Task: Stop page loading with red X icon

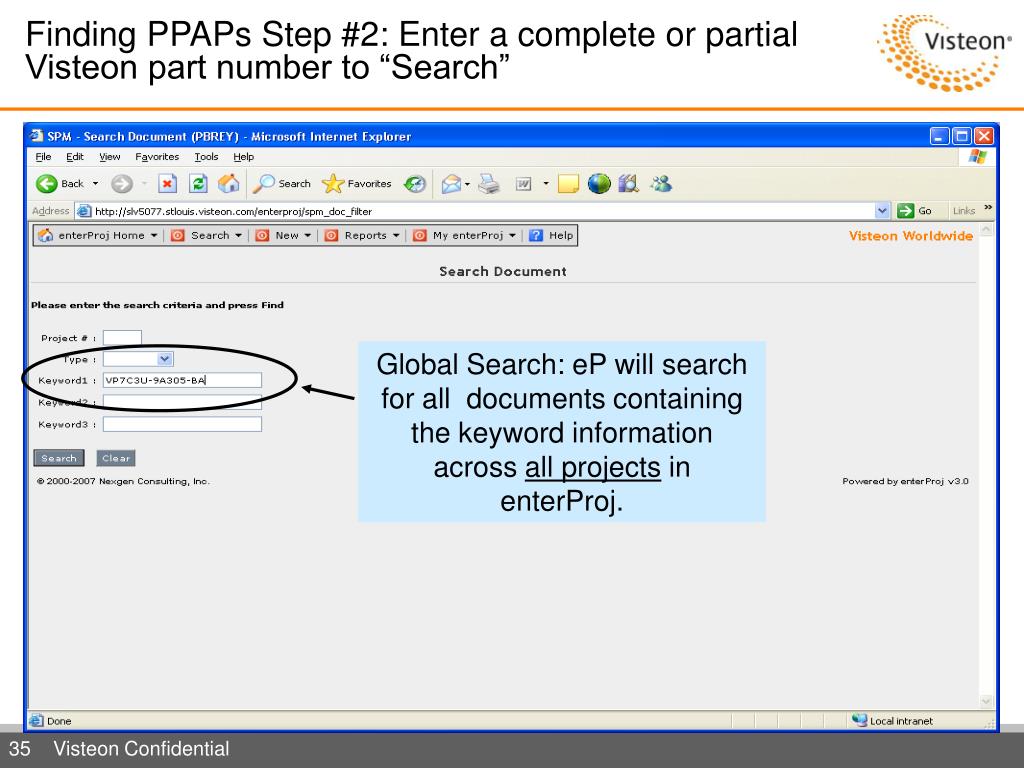Action: (167, 184)
